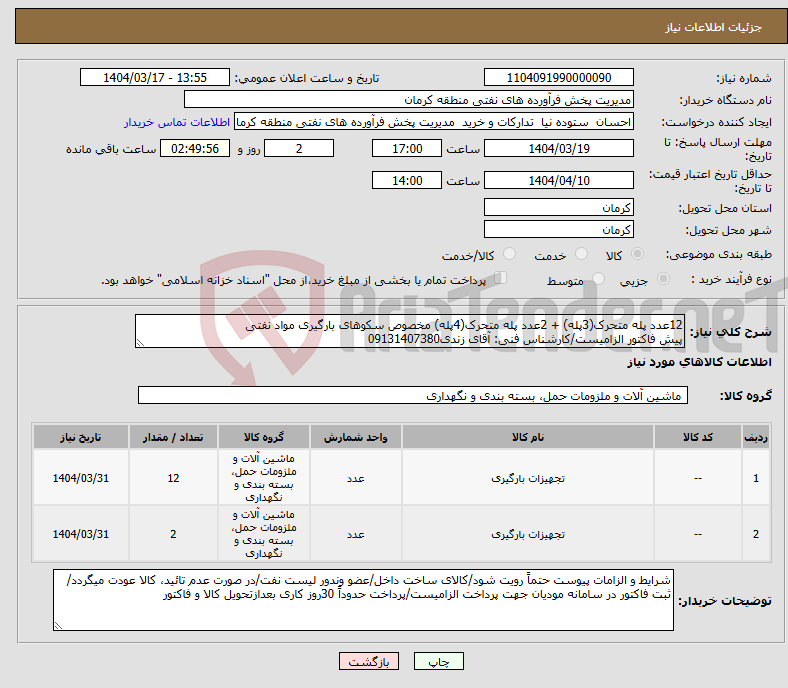Select the خدمت radio button
The image size is (788, 688).
[581, 254]
